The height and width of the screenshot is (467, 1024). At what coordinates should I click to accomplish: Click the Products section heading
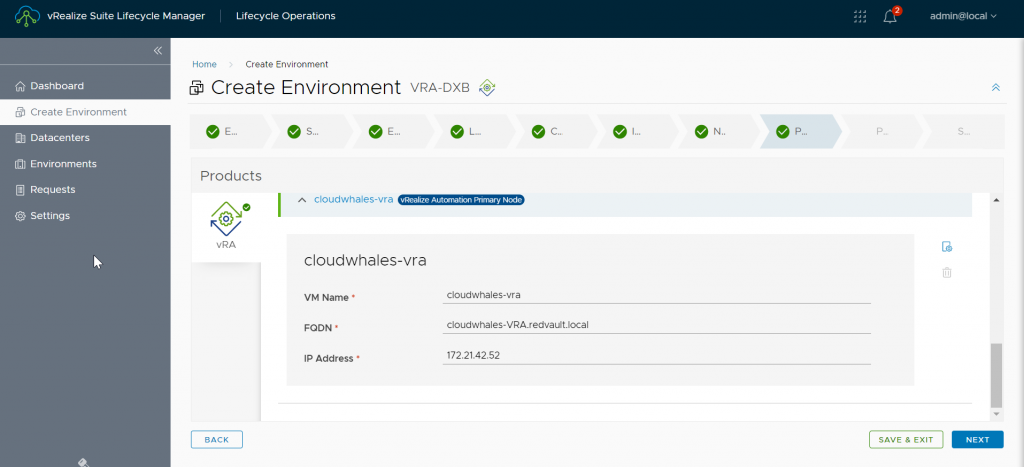pyautogui.click(x=231, y=176)
